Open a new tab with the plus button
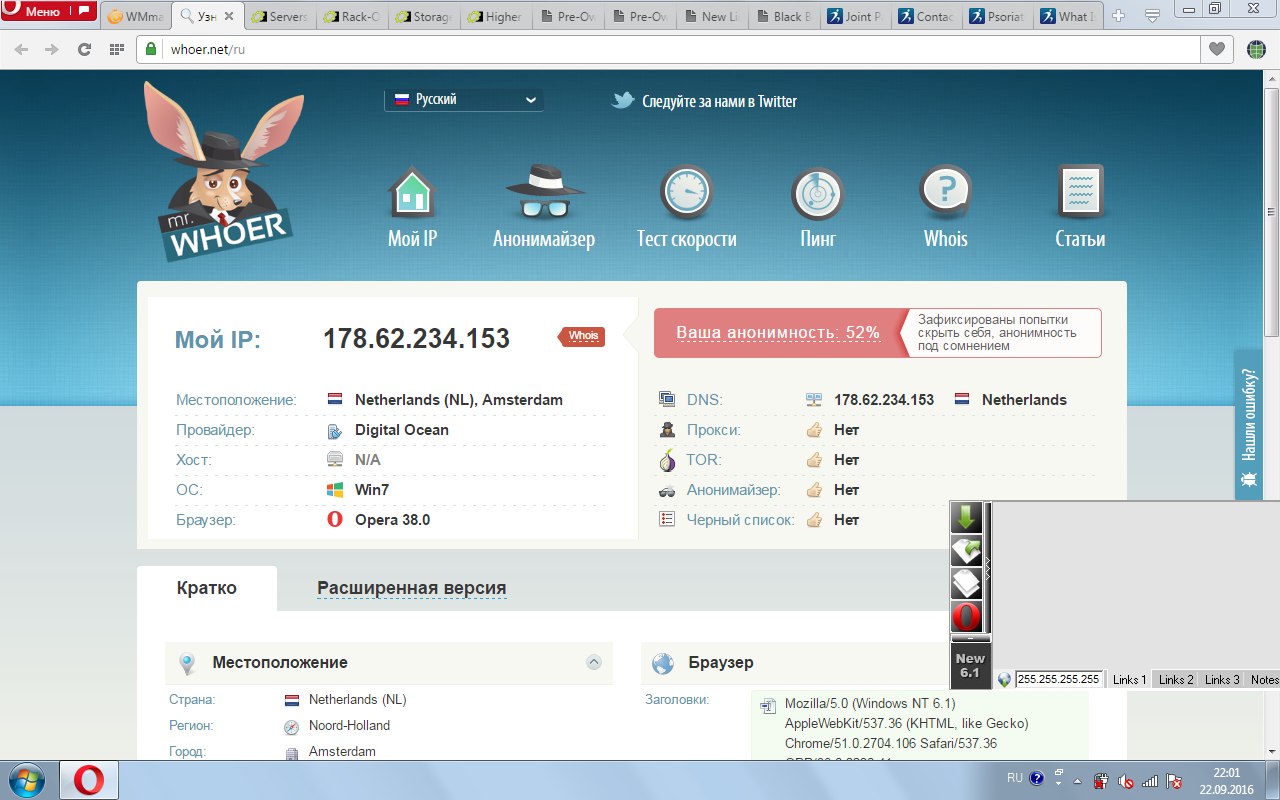 click(1118, 16)
